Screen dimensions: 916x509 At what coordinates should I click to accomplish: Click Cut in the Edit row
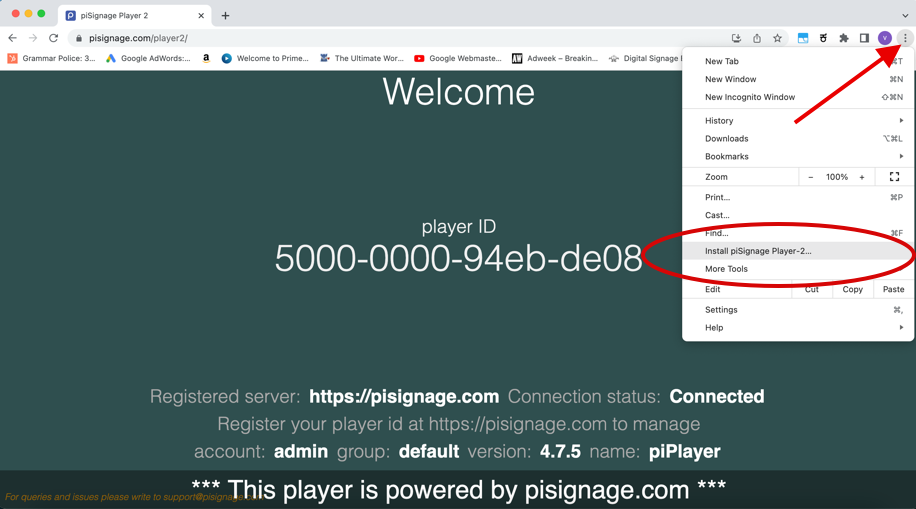811,289
